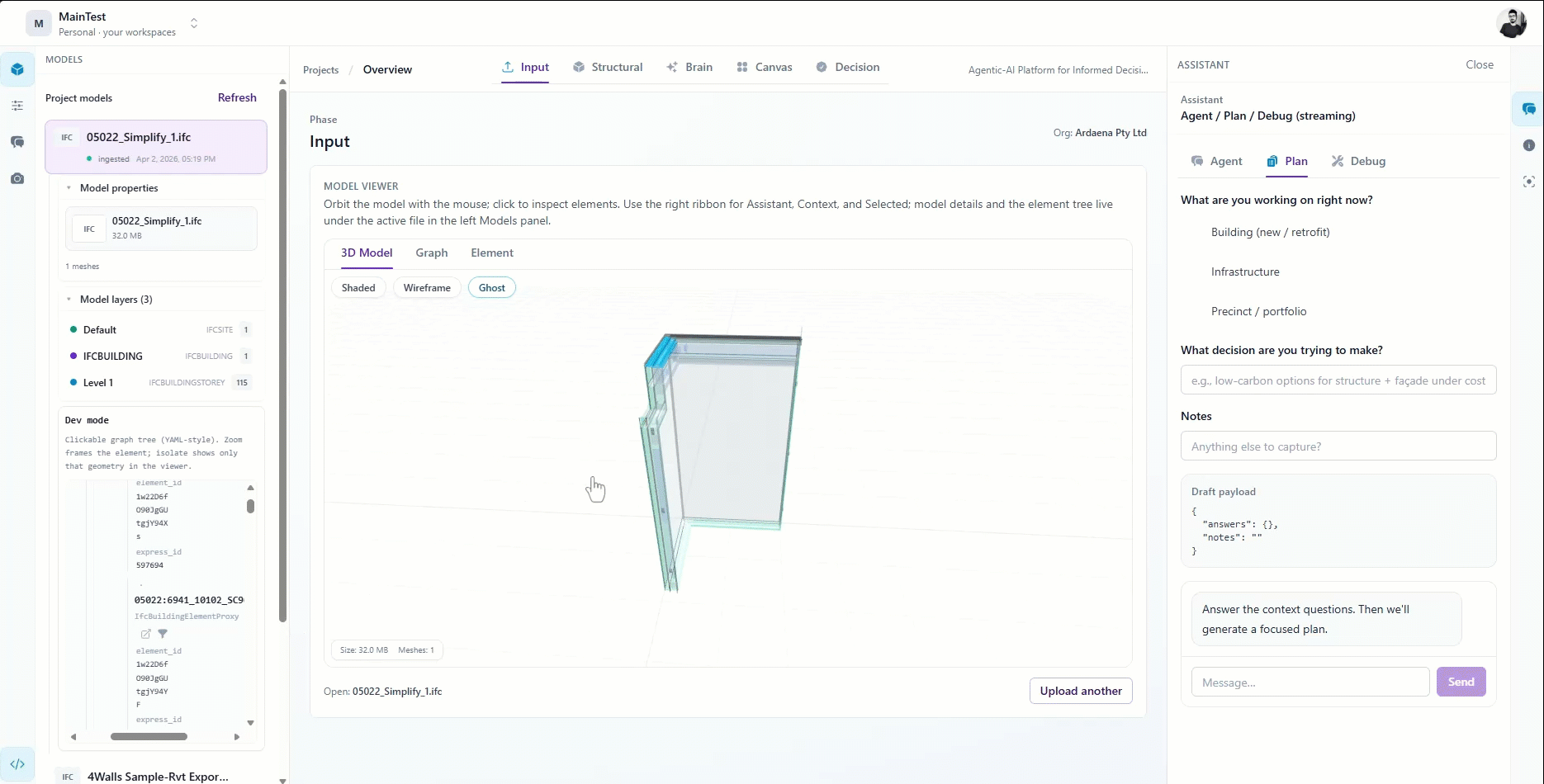Select the Building (new / retrofit) option
The width and height of the screenshot is (1544, 784).
click(x=1270, y=232)
